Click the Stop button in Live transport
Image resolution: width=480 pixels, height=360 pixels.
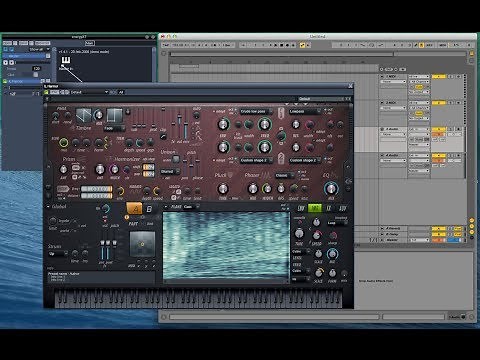[x=282, y=45]
